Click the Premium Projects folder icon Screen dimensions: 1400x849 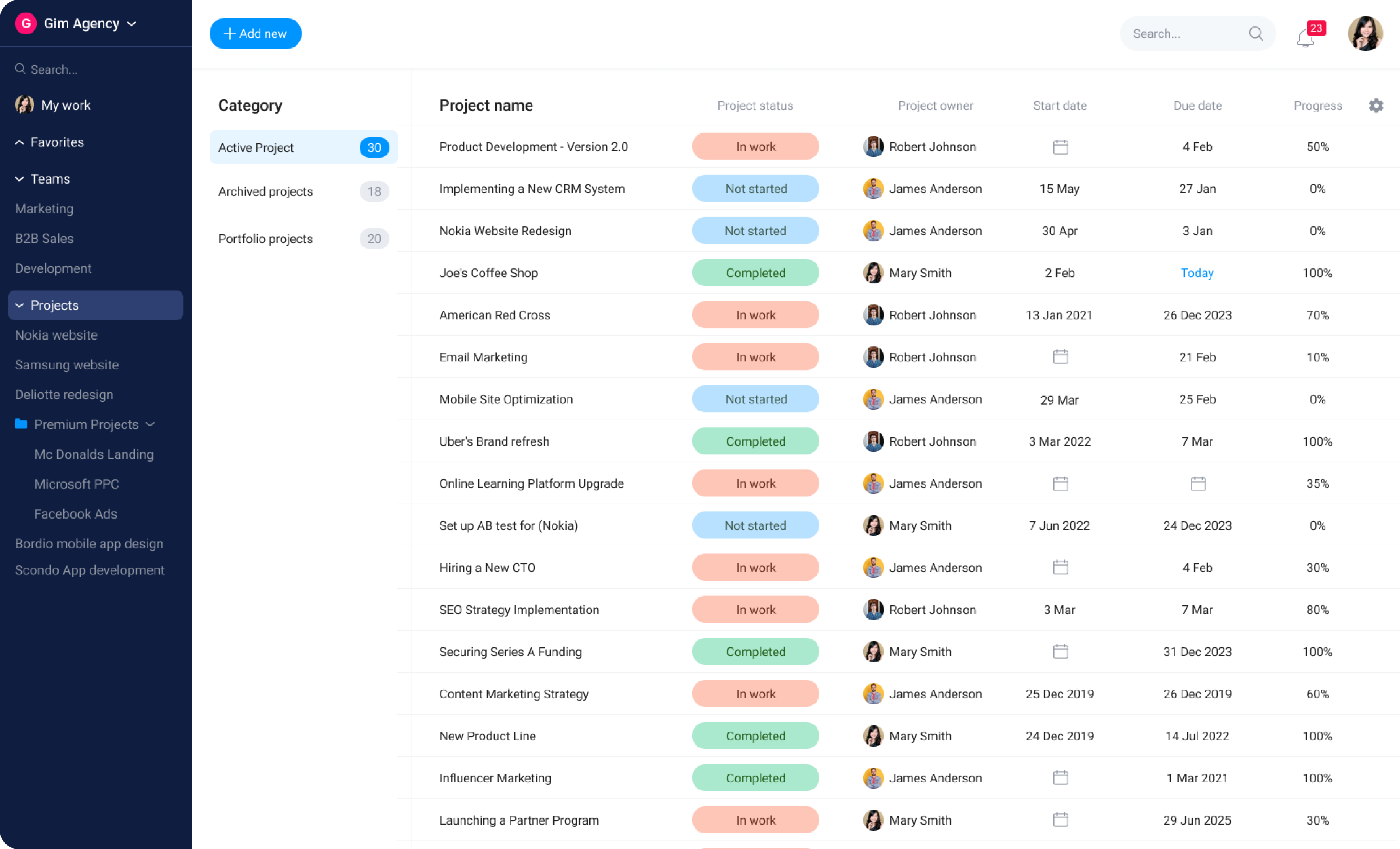(21, 424)
